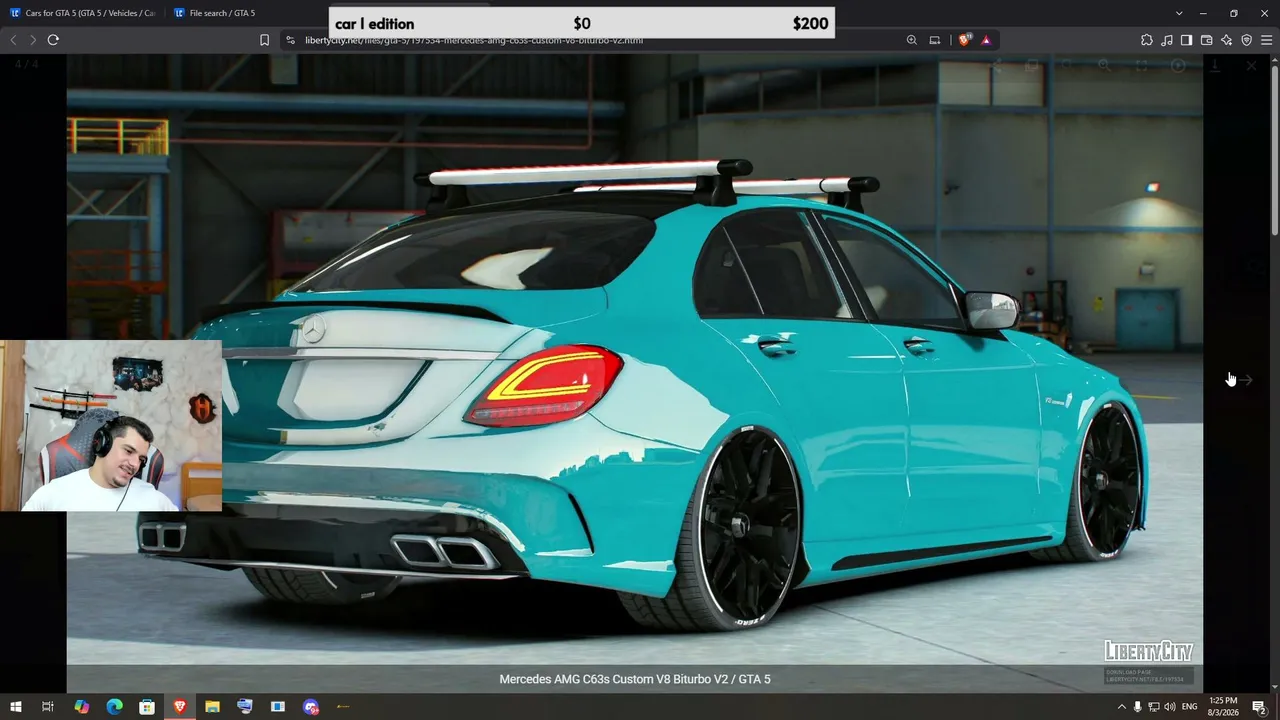Open the Windows notification center
Screen dimensions: 1280x720
click(x=1259, y=707)
